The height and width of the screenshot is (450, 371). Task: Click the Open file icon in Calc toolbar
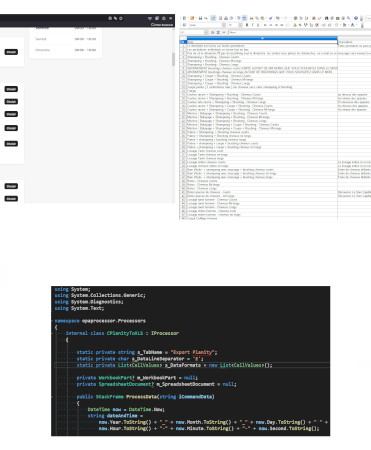pos(192,18)
